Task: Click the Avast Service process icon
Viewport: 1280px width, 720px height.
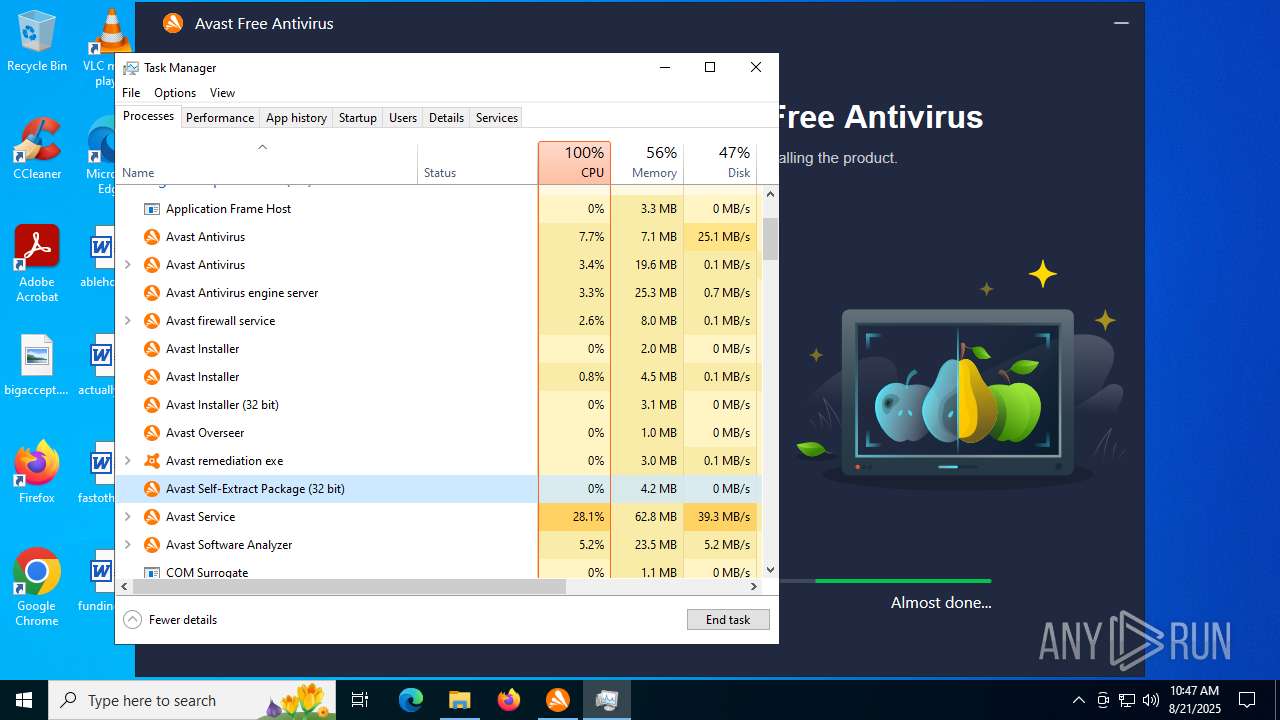Action: point(152,517)
